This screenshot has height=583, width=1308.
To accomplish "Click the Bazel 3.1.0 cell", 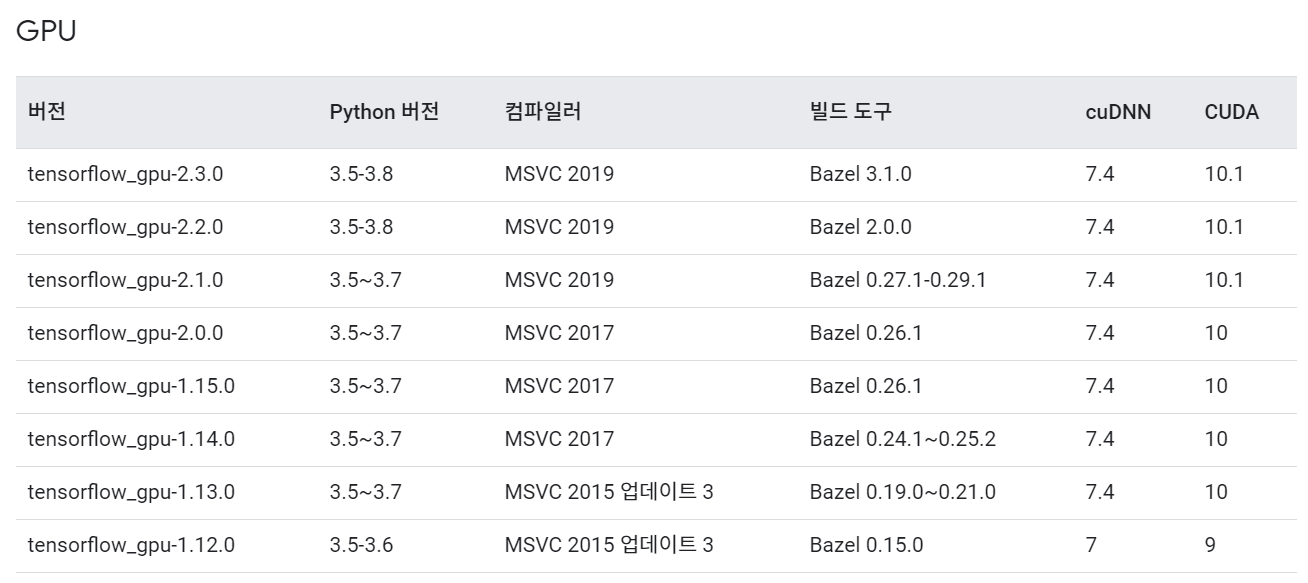I will click(860, 175).
